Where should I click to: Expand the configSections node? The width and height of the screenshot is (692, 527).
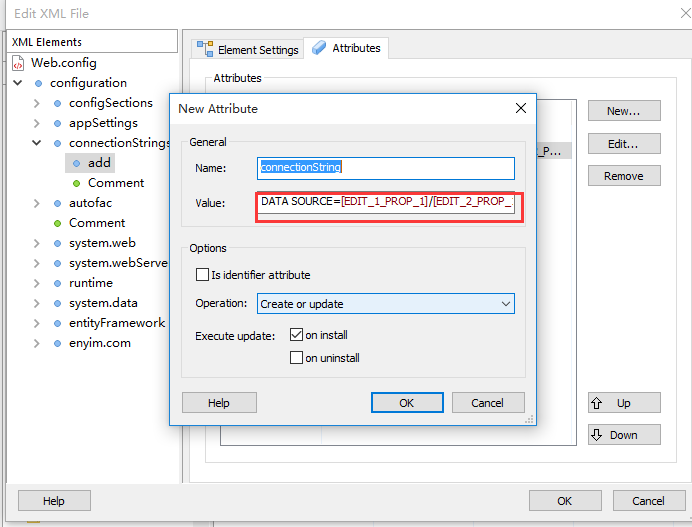click(37, 103)
